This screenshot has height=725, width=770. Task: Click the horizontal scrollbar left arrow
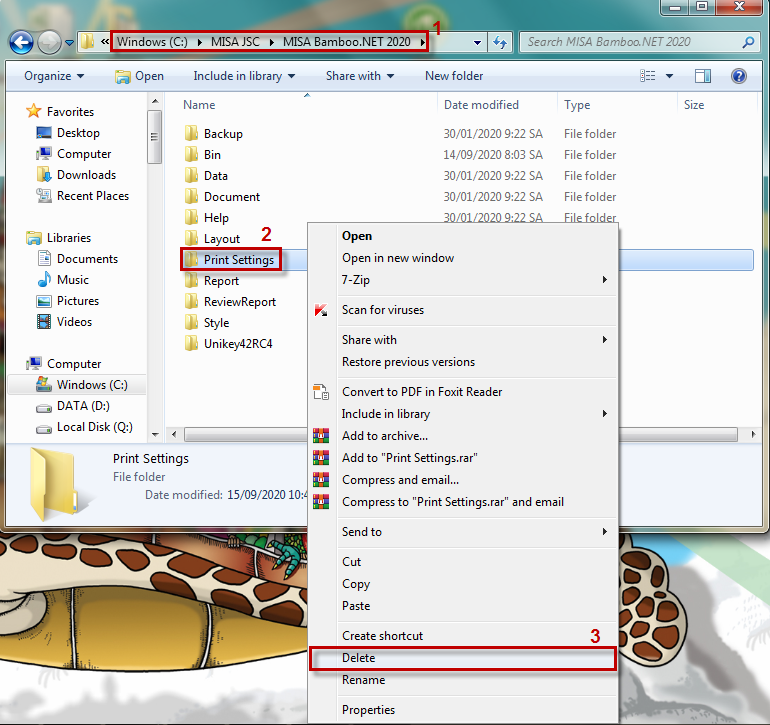coord(174,434)
